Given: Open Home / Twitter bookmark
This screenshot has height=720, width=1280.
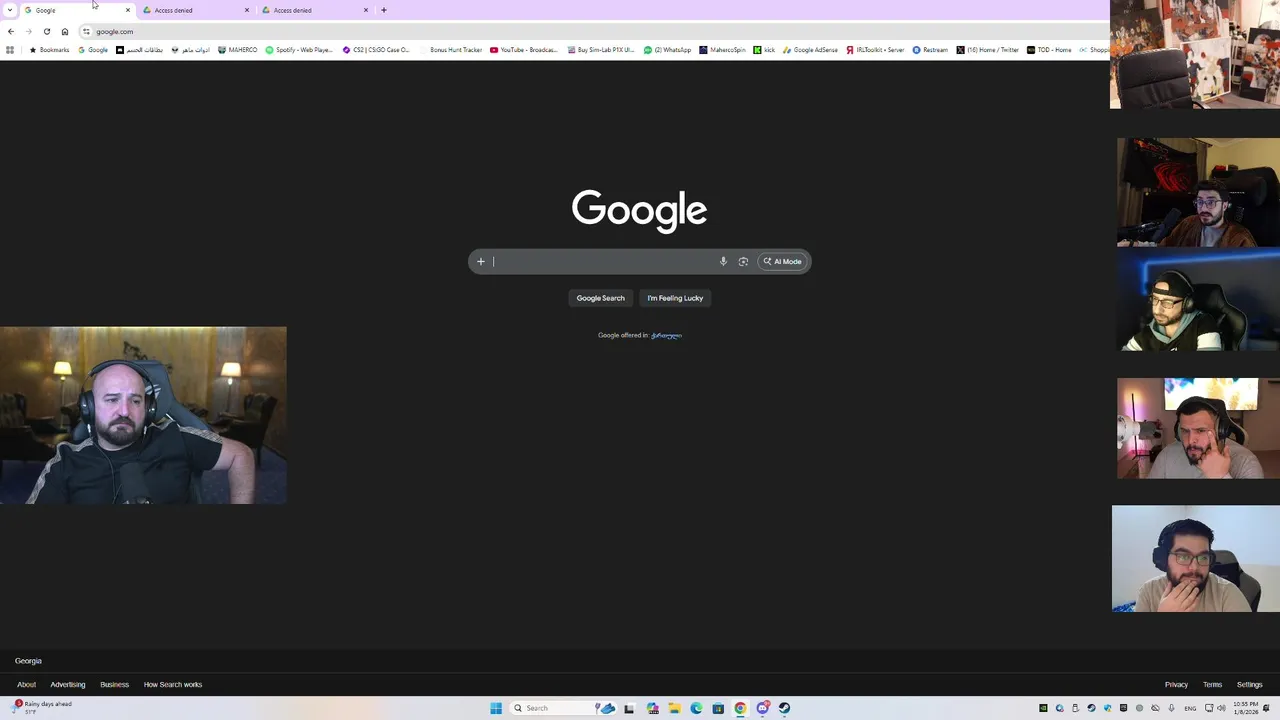Looking at the screenshot, I should click(x=987, y=50).
